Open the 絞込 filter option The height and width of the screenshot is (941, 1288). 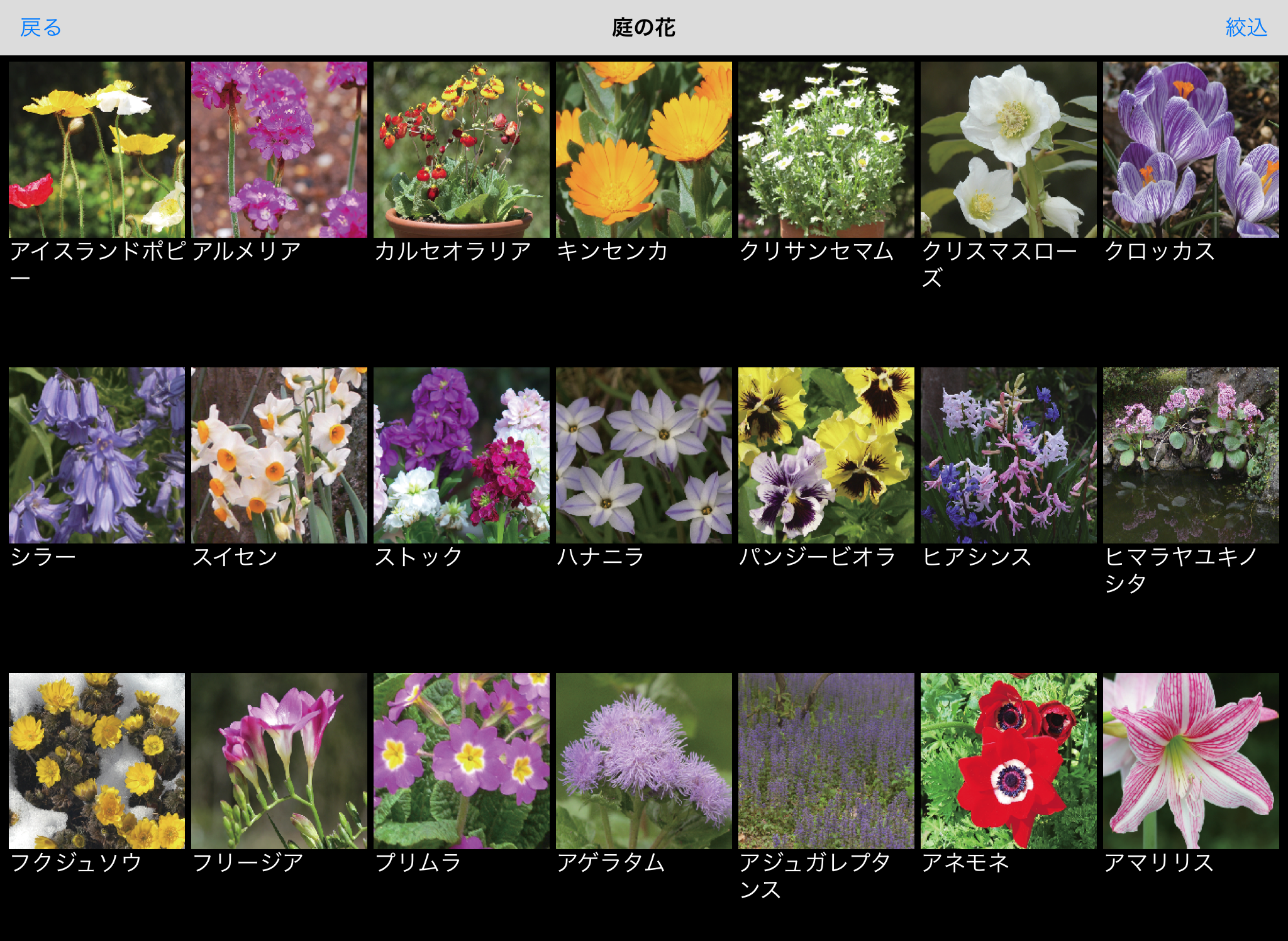pos(1246,28)
